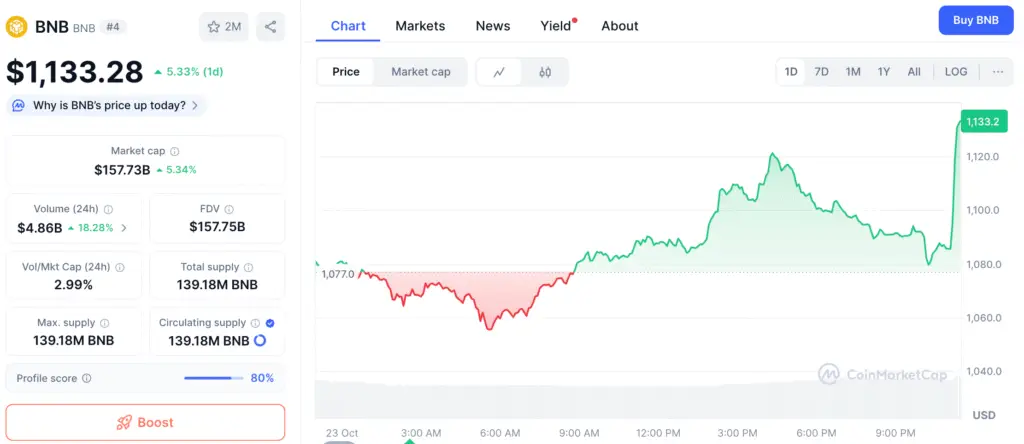1024x444 pixels.
Task: Toggle chart to Market cap
Action: (420, 72)
